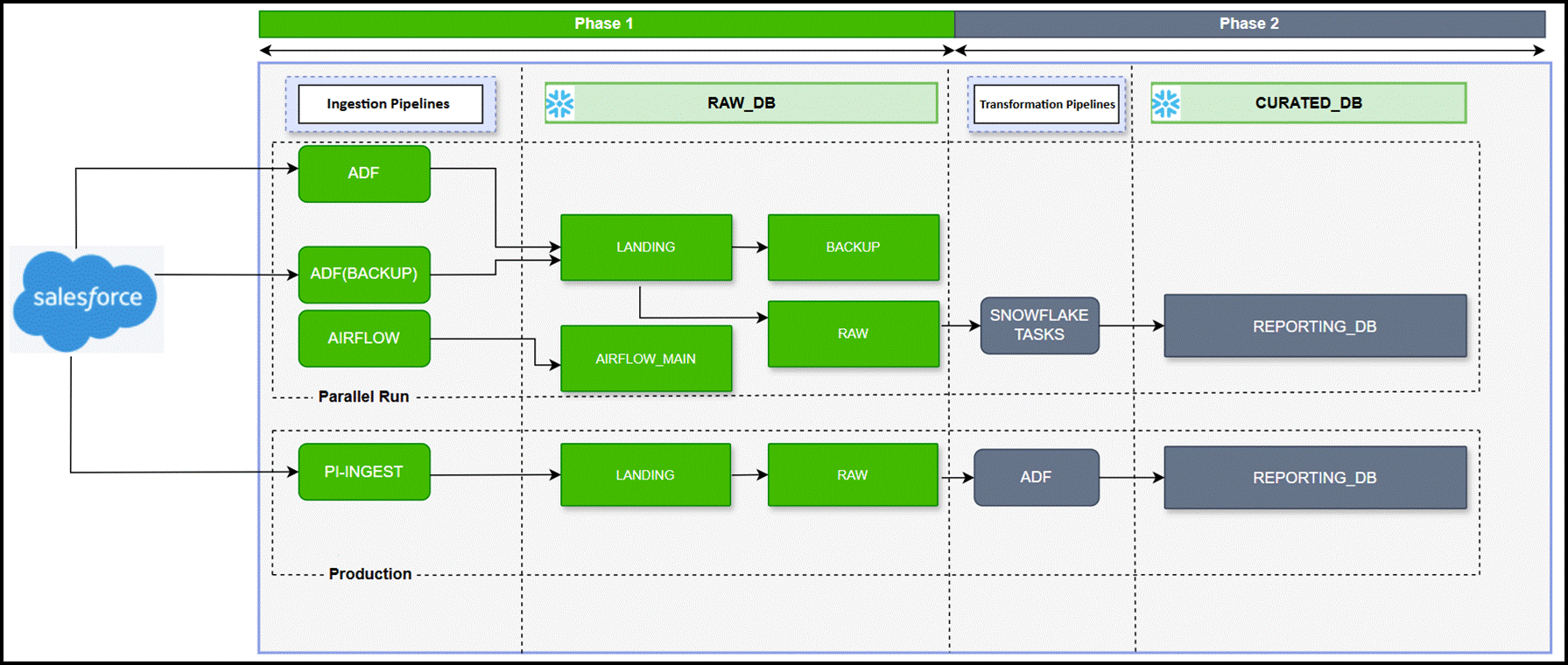The image size is (1568, 665).
Task: Click the BACKUP box in RAW_DB
Action: (853, 248)
